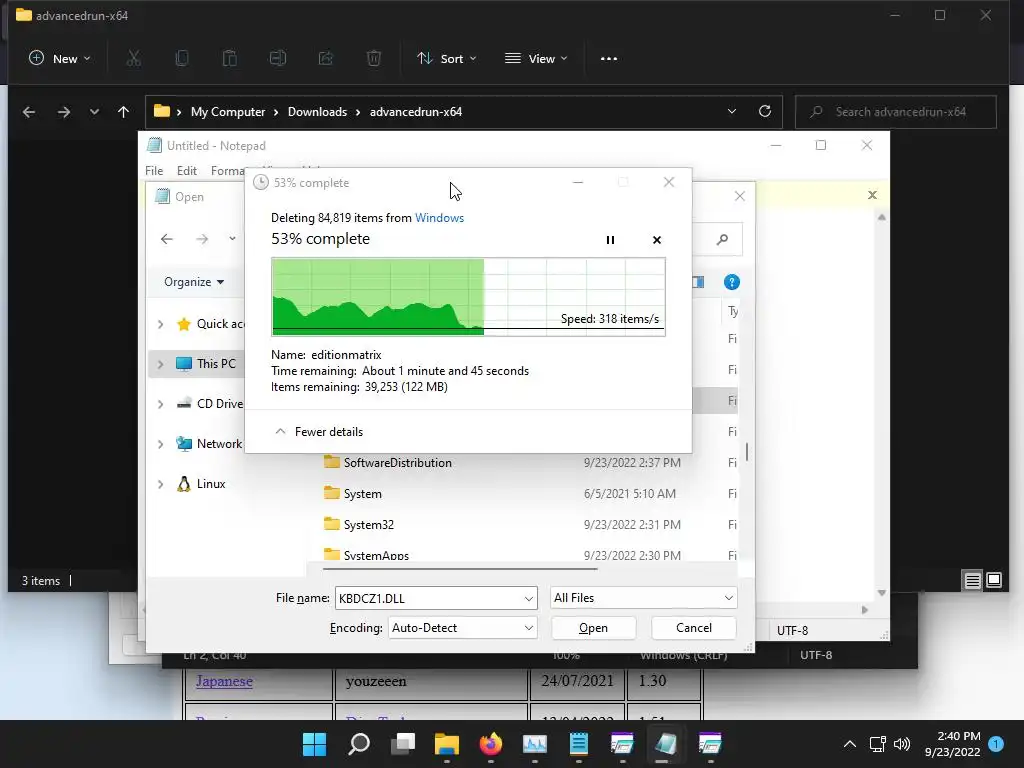
Task: Open Task View from taskbar
Action: click(403, 744)
